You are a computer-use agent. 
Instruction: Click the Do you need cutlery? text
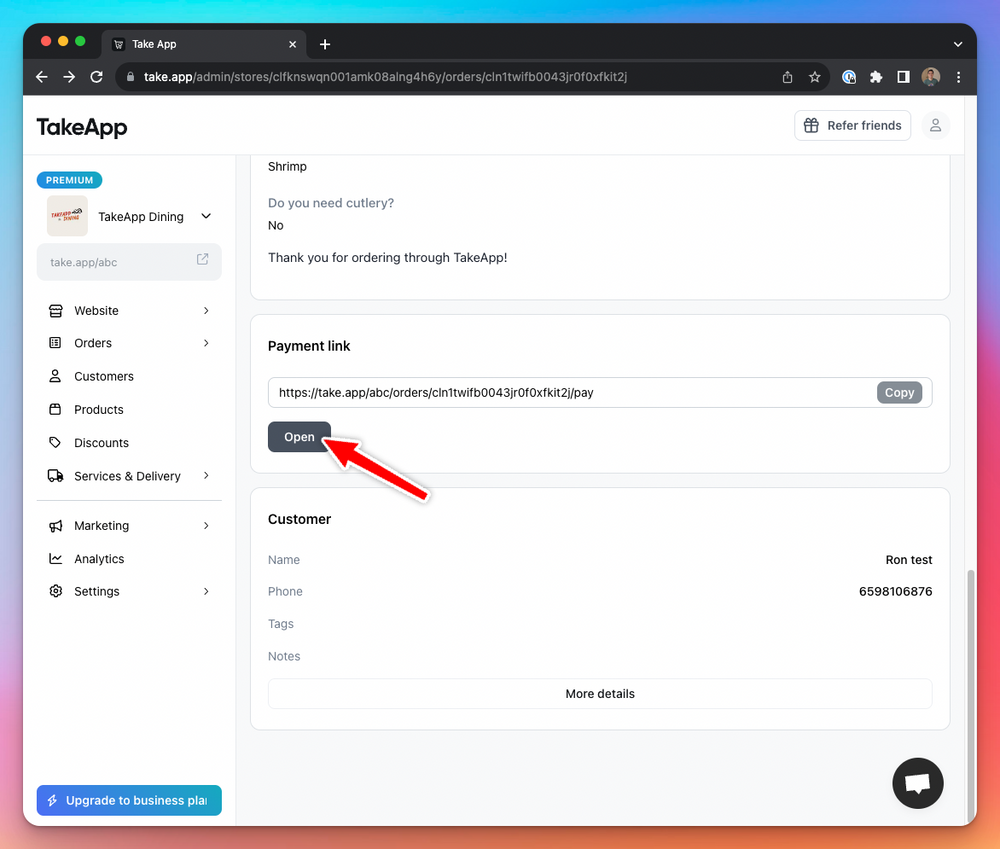tap(331, 203)
